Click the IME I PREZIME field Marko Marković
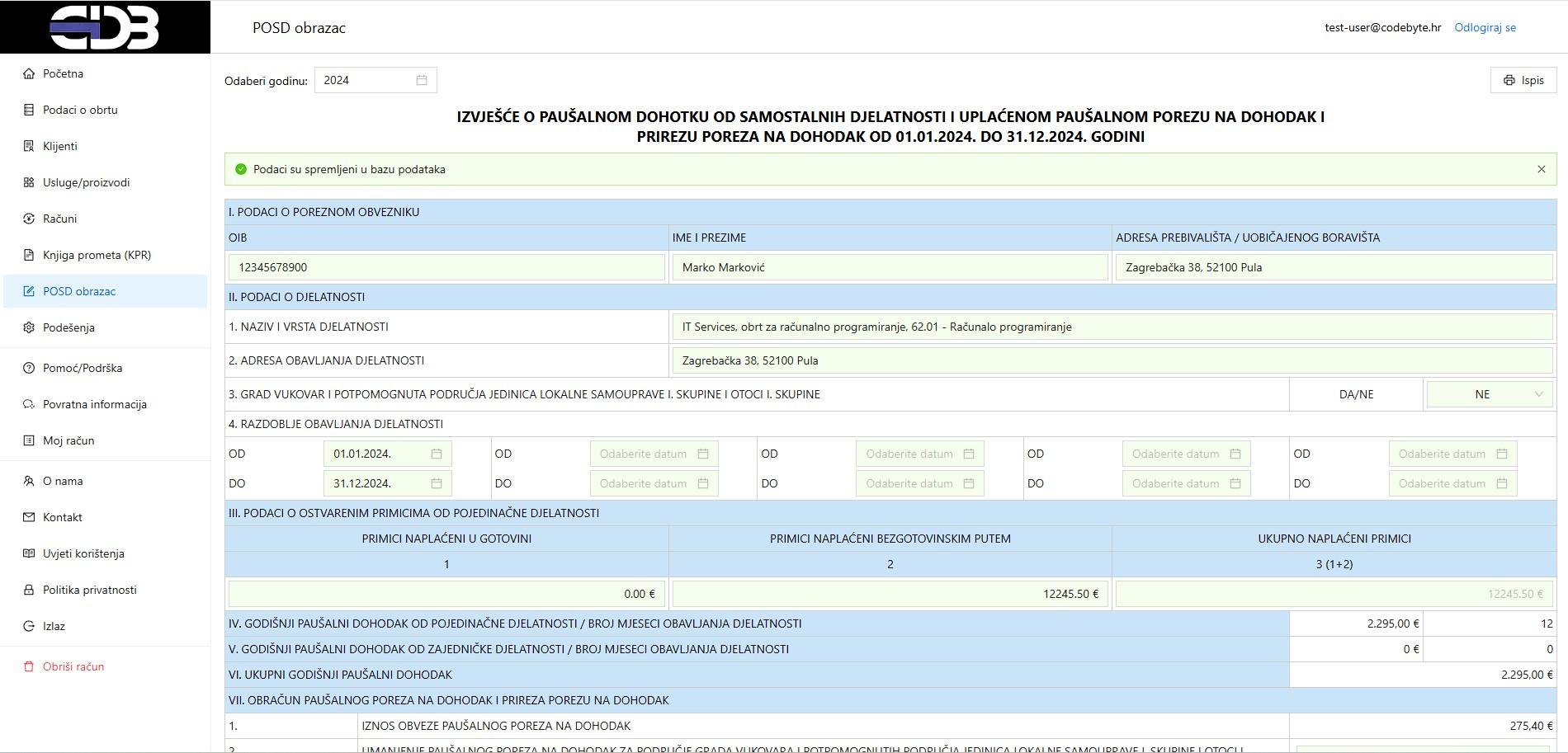Image resolution: width=1568 pixels, height=753 pixels. [x=890, y=267]
